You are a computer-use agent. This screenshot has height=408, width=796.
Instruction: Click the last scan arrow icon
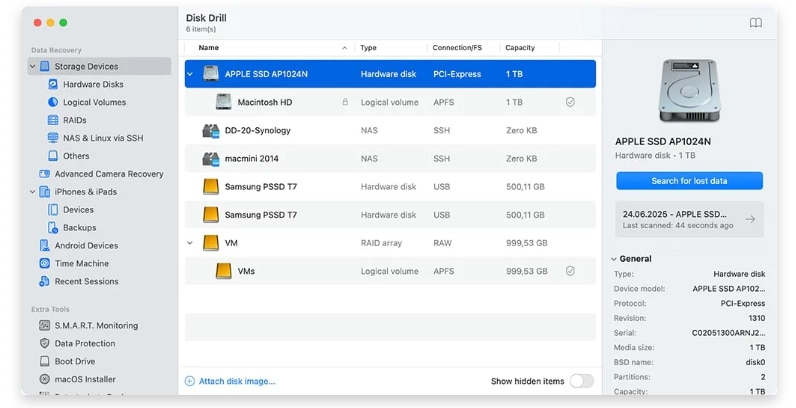[750, 219]
